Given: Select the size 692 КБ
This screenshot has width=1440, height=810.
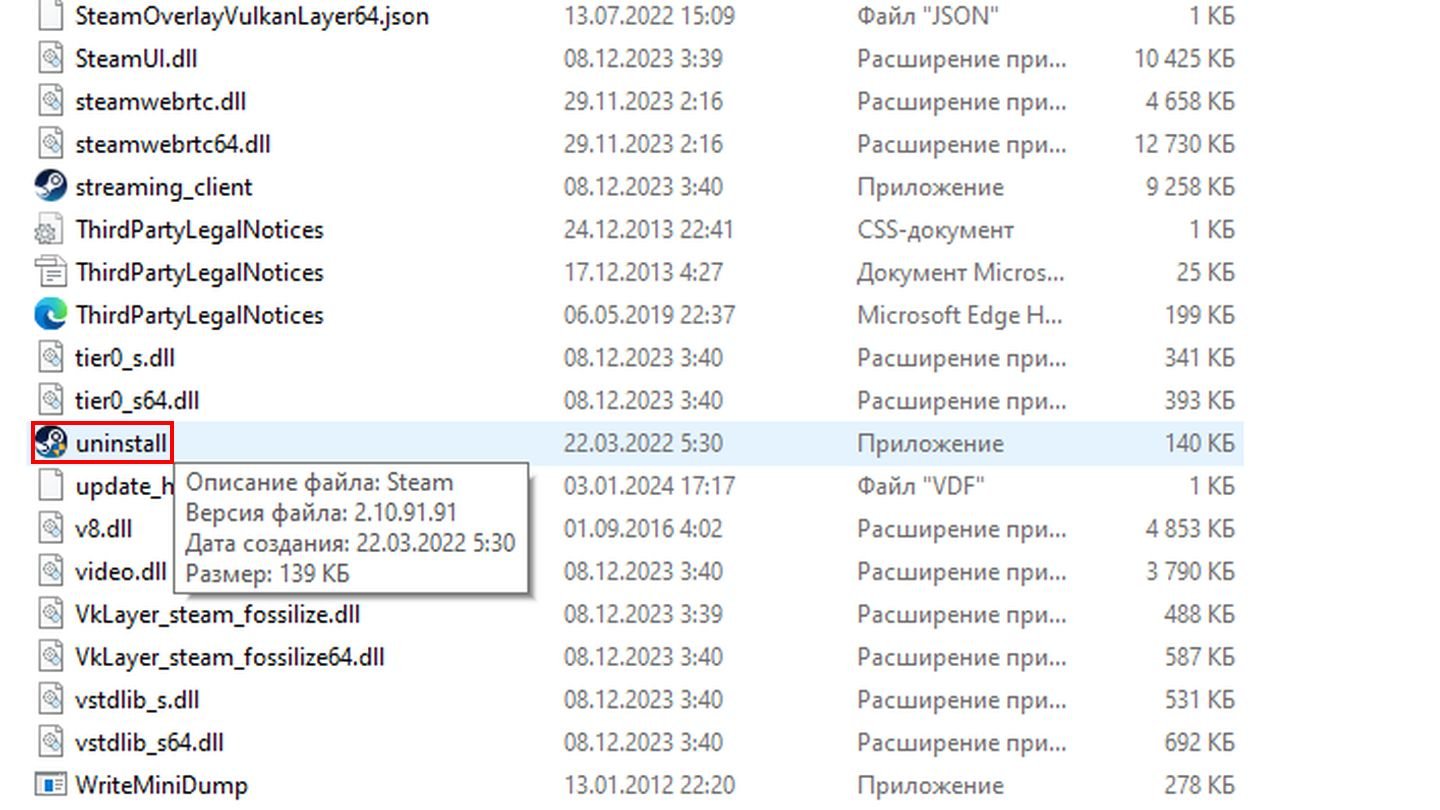Looking at the screenshot, I should [x=1200, y=742].
